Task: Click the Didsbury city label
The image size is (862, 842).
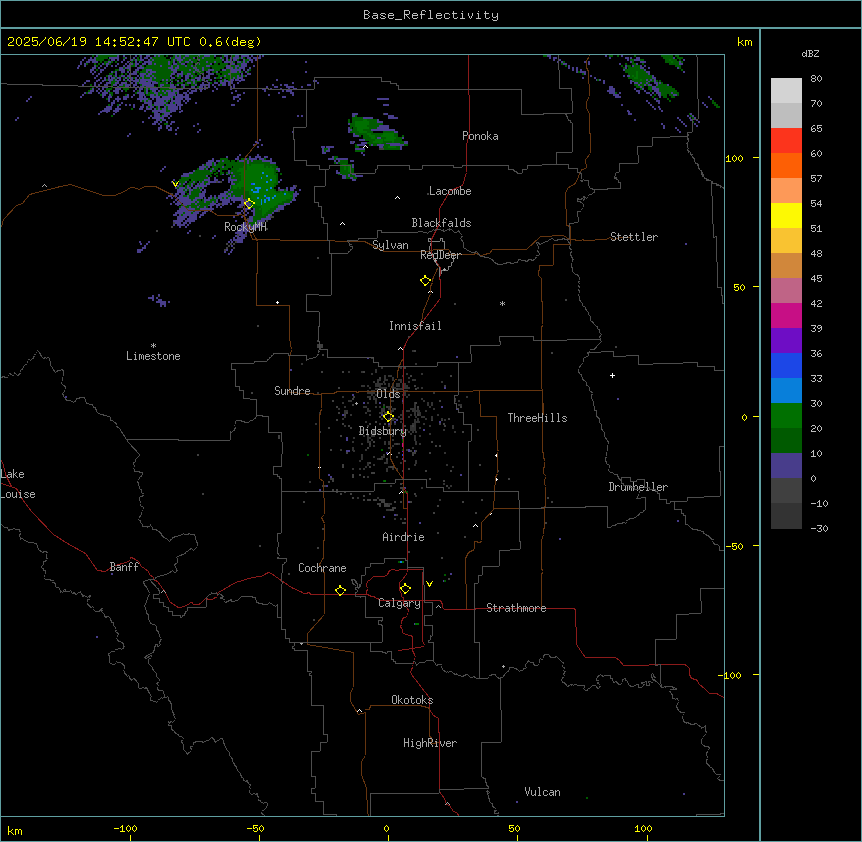Action: coord(383,431)
